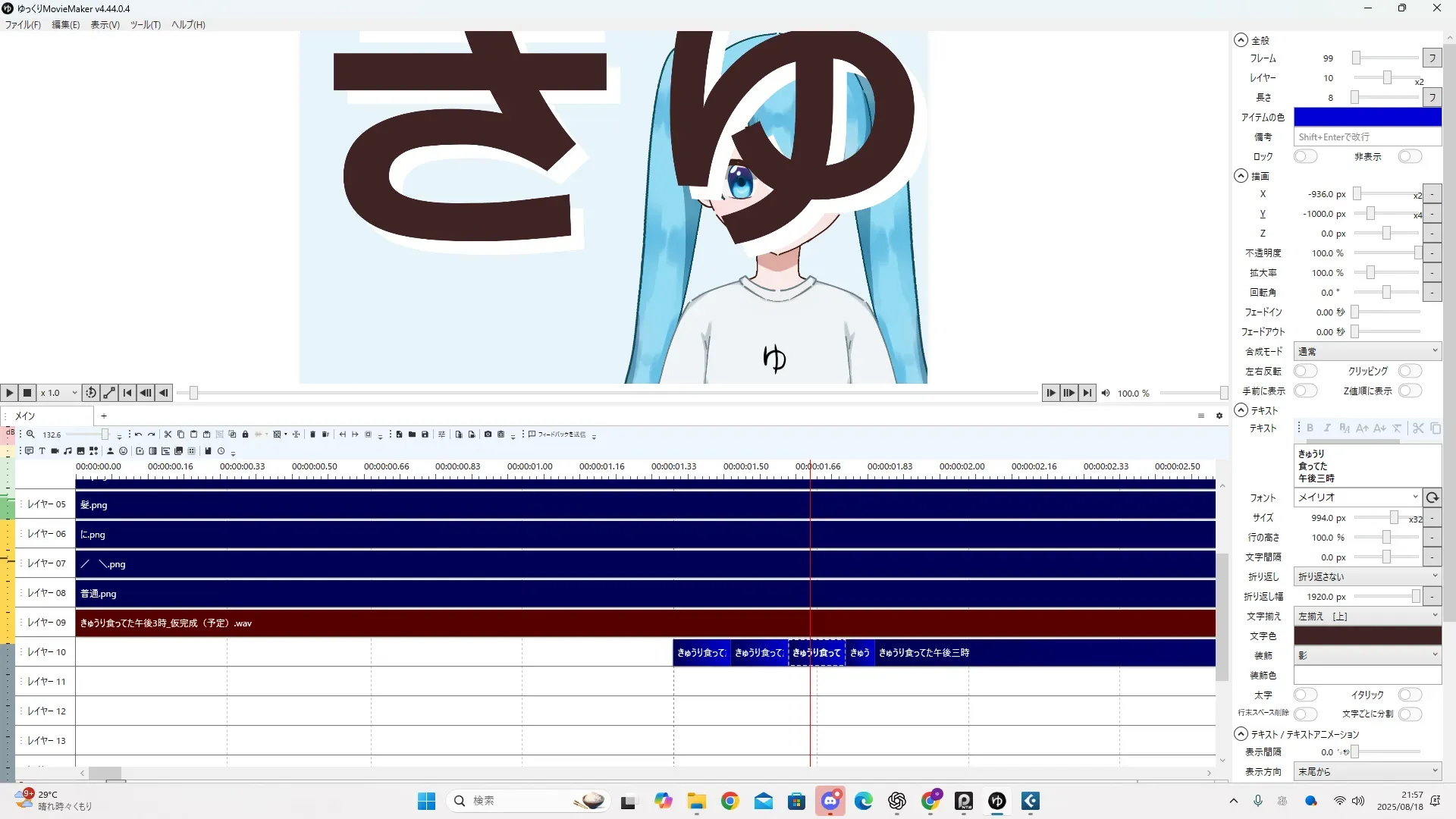Open Discord from the Windows taskbar
Viewport: 1456px width, 819px height.
(x=830, y=801)
